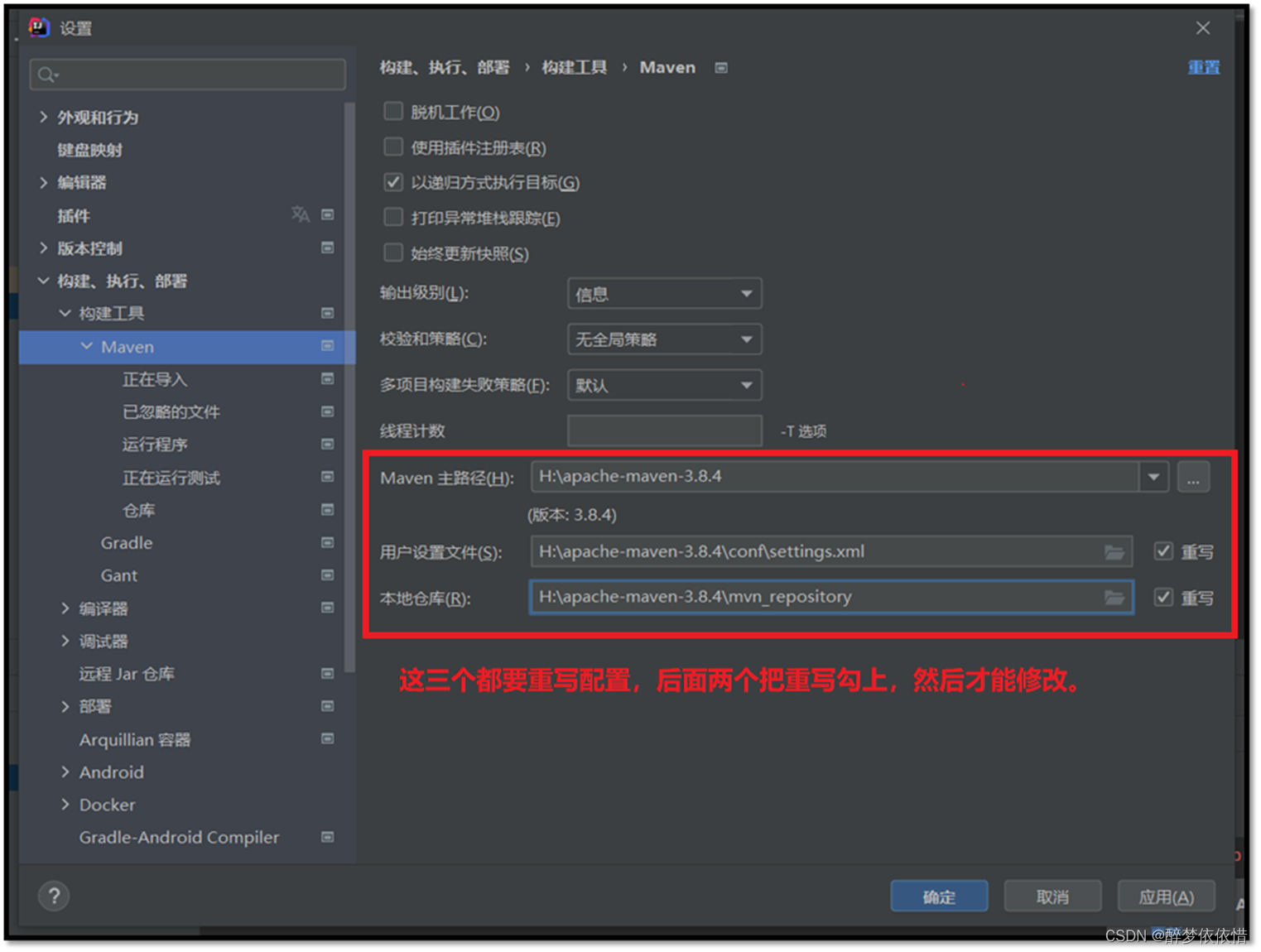Select 仓库 under Maven
Viewport: 1261px width, 952px height.
(139, 510)
